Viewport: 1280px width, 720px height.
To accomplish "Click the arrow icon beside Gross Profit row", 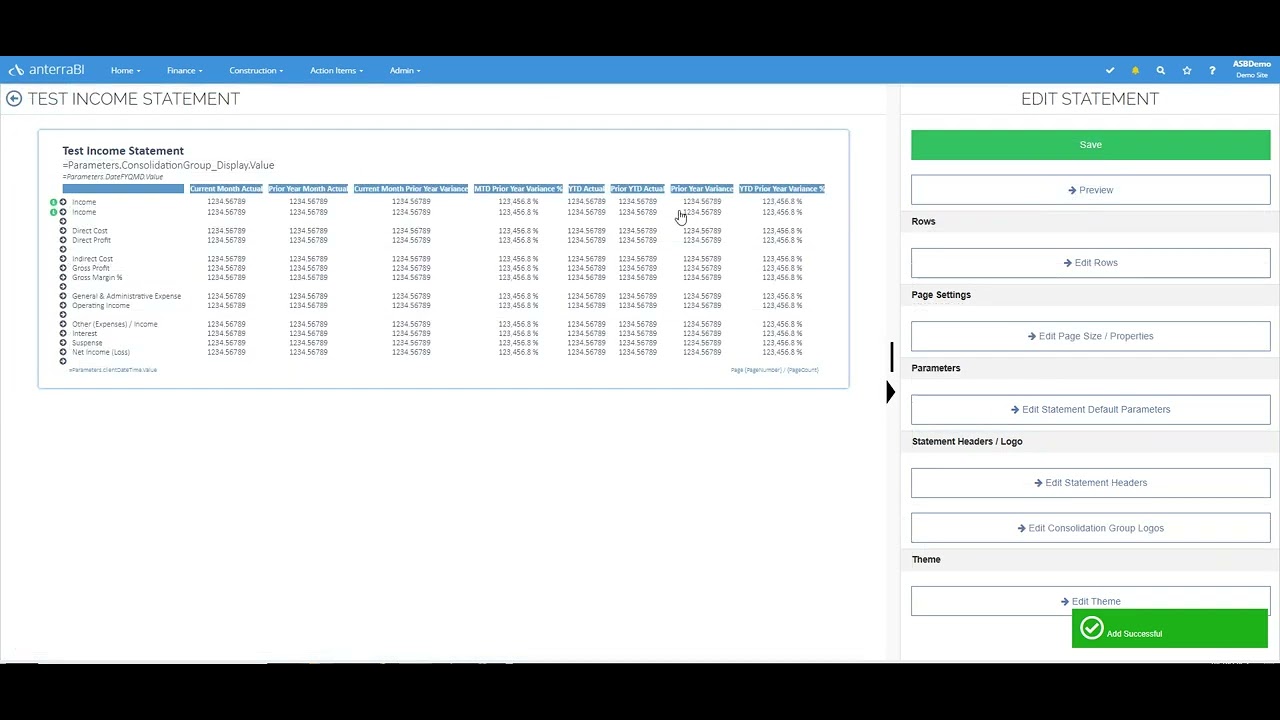I will (63, 268).
